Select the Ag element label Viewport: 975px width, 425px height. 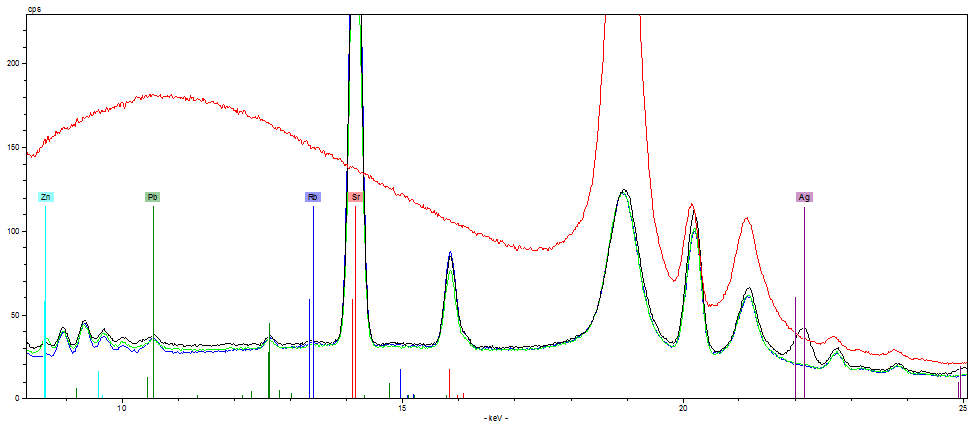point(804,197)
